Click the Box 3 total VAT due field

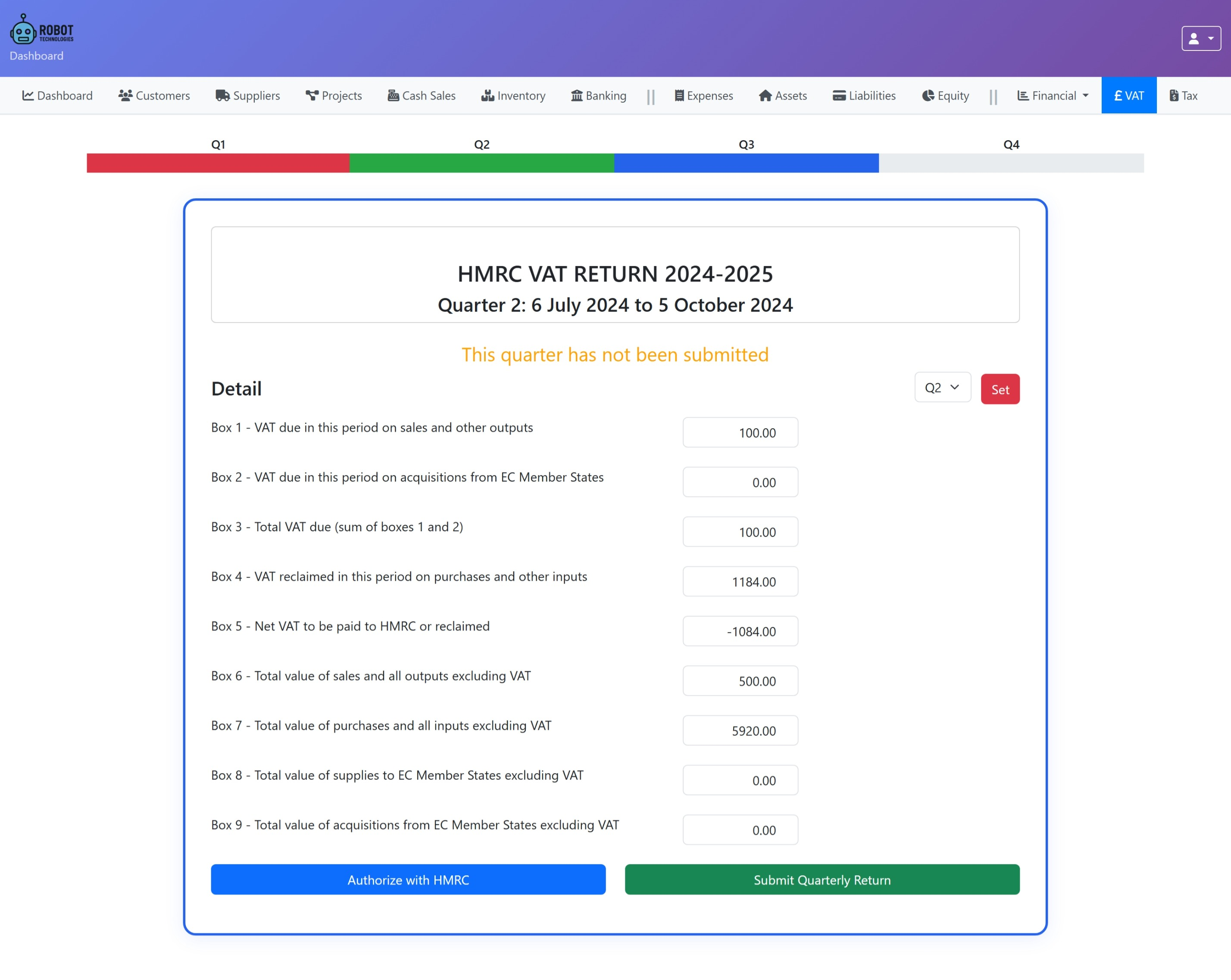click(x=740, y=532)
